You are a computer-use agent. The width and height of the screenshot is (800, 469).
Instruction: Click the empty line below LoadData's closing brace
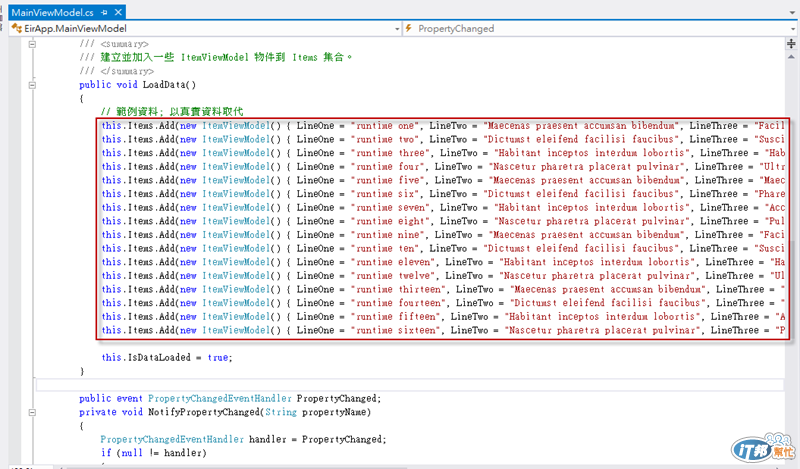coord(410,385)
